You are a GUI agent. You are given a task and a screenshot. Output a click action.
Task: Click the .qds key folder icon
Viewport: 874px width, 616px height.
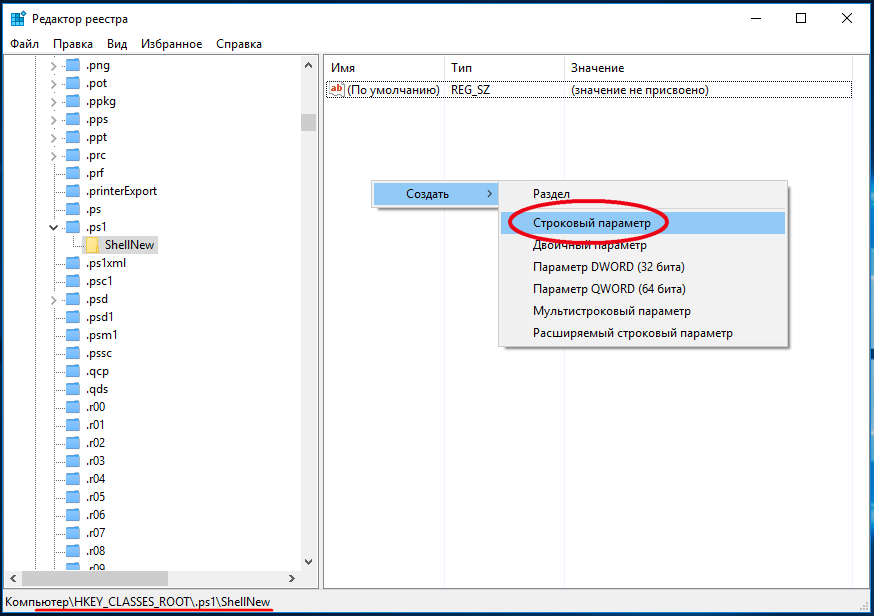(72, 389)
